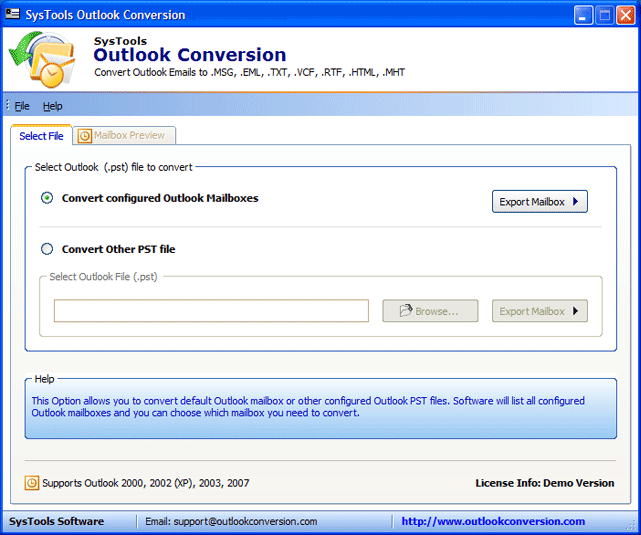Click the Supports Outlook 2000, 2002 (XP) text
641x535 pixels.
click(x=146, y=483)
